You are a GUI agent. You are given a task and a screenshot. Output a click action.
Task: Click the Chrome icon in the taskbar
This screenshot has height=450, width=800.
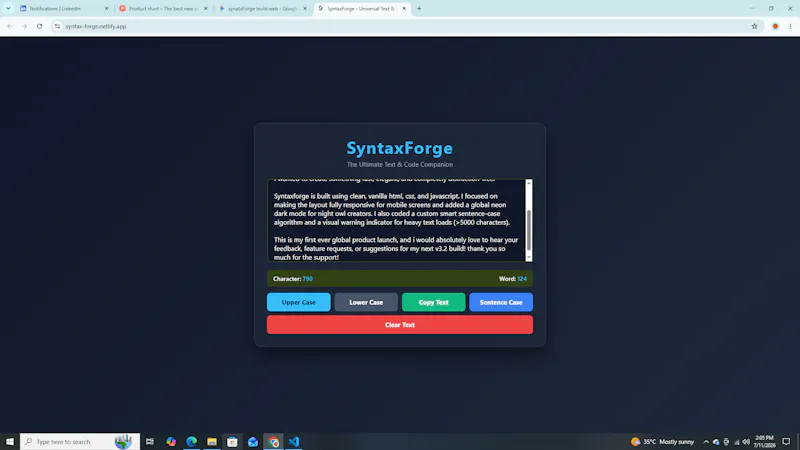(273, 441)
